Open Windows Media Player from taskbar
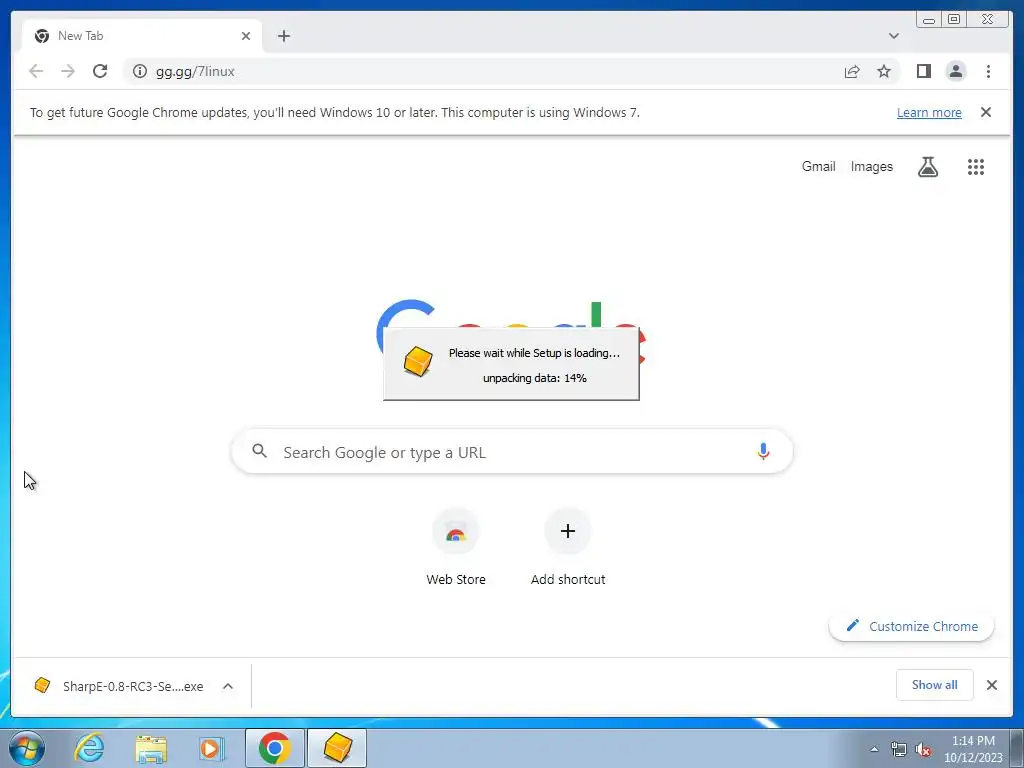Screen dimensions: 1024x768 coord(211,748)
